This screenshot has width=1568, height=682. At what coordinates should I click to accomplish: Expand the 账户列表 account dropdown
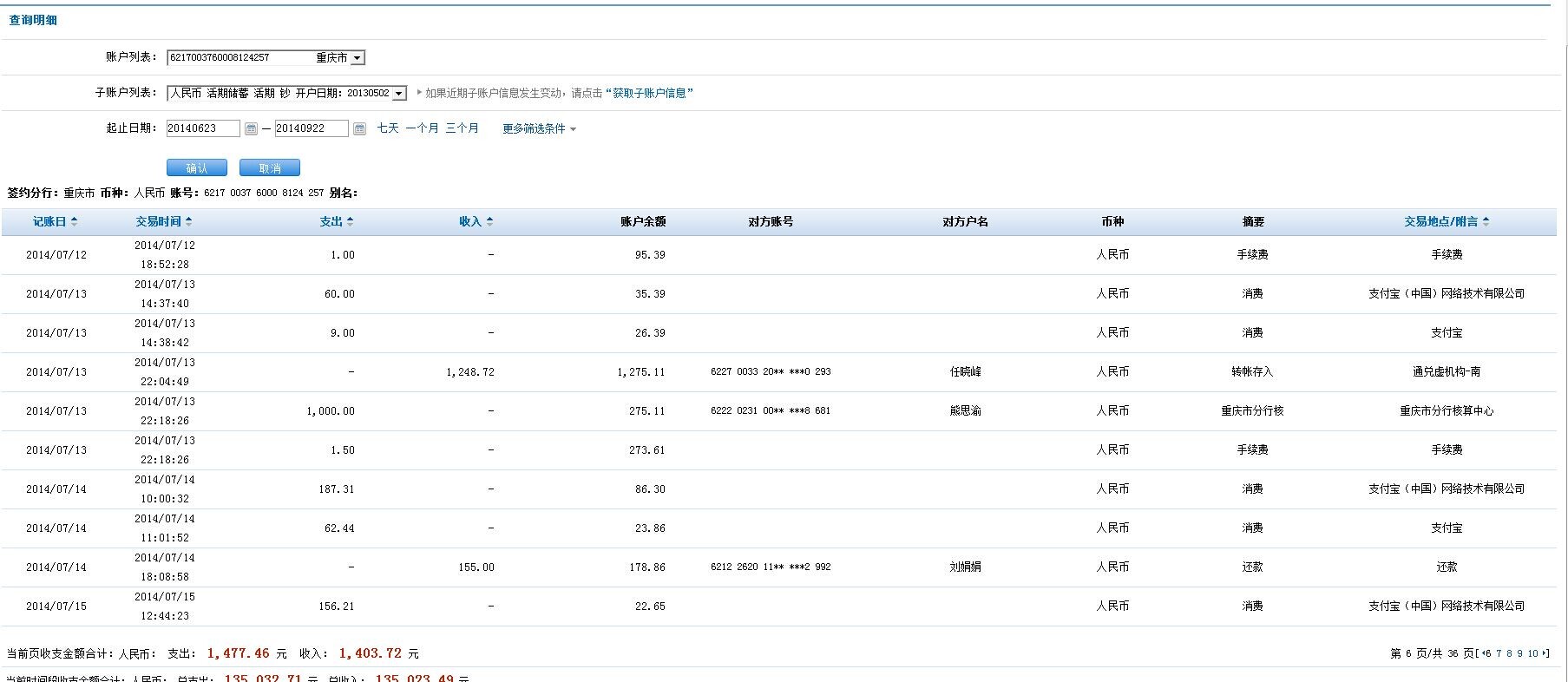point(357,58)
